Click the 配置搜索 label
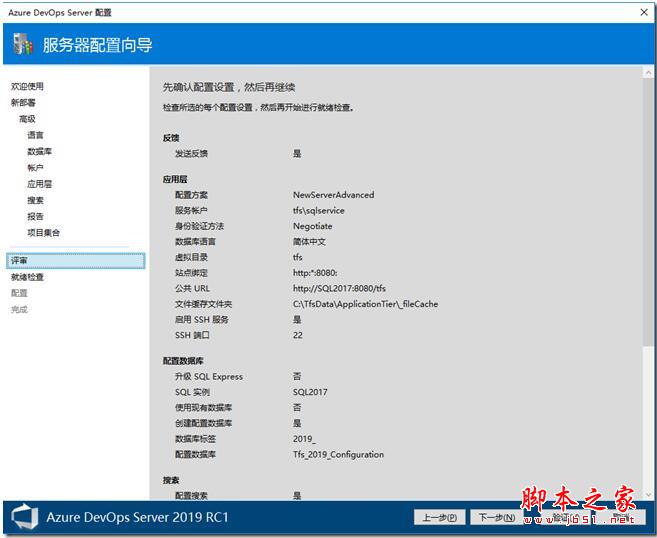Screen dimensions: 657x538 (x=191, y=496)
